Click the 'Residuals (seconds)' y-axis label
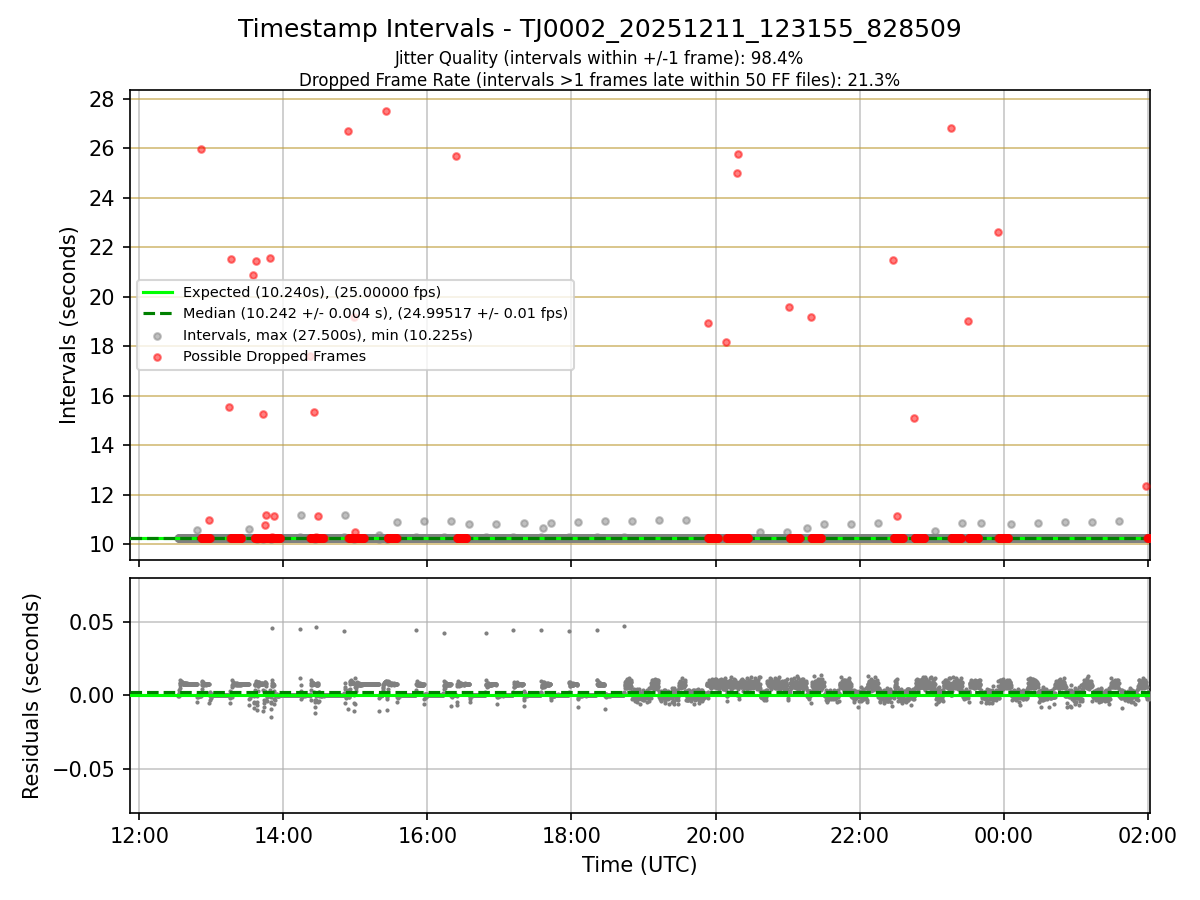The height and width of the screenshot is (900, 1200). pyautogui.click(x=32, y=696)
